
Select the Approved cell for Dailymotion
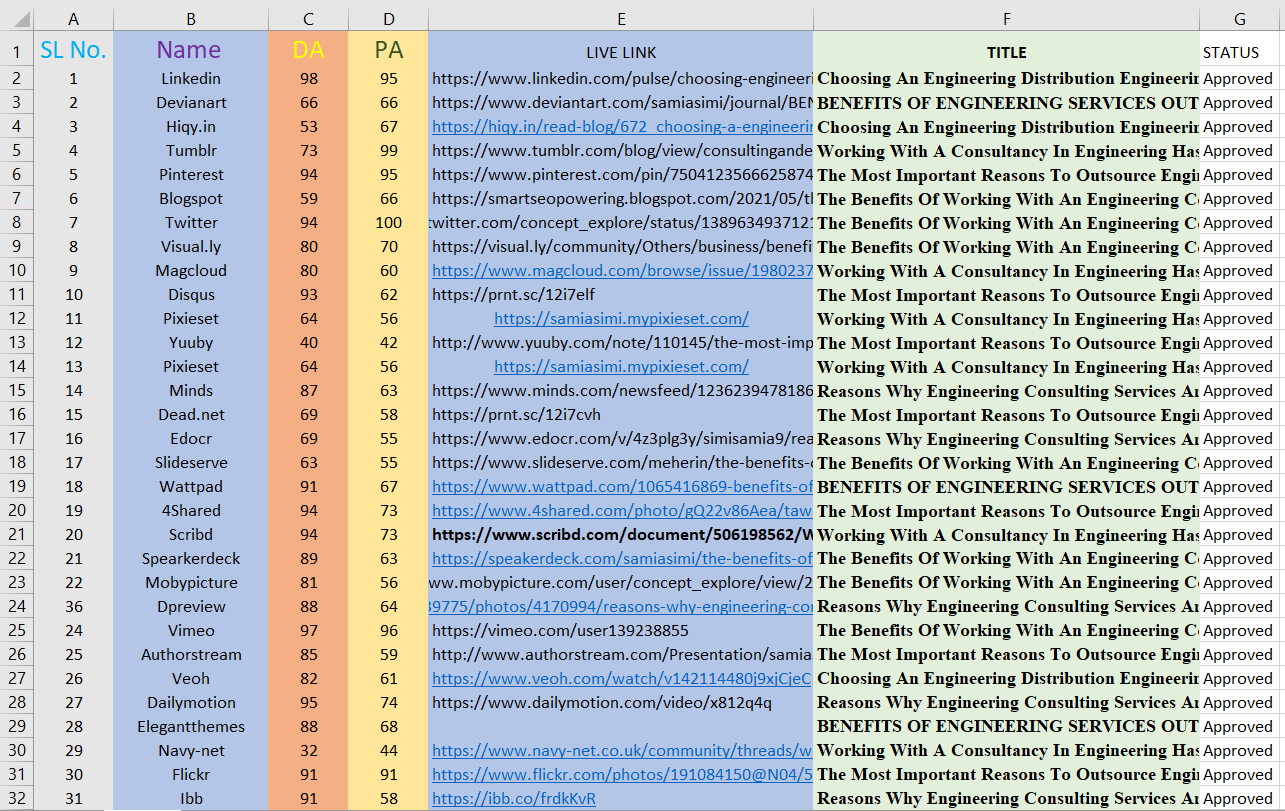(x=1239, y=702)
